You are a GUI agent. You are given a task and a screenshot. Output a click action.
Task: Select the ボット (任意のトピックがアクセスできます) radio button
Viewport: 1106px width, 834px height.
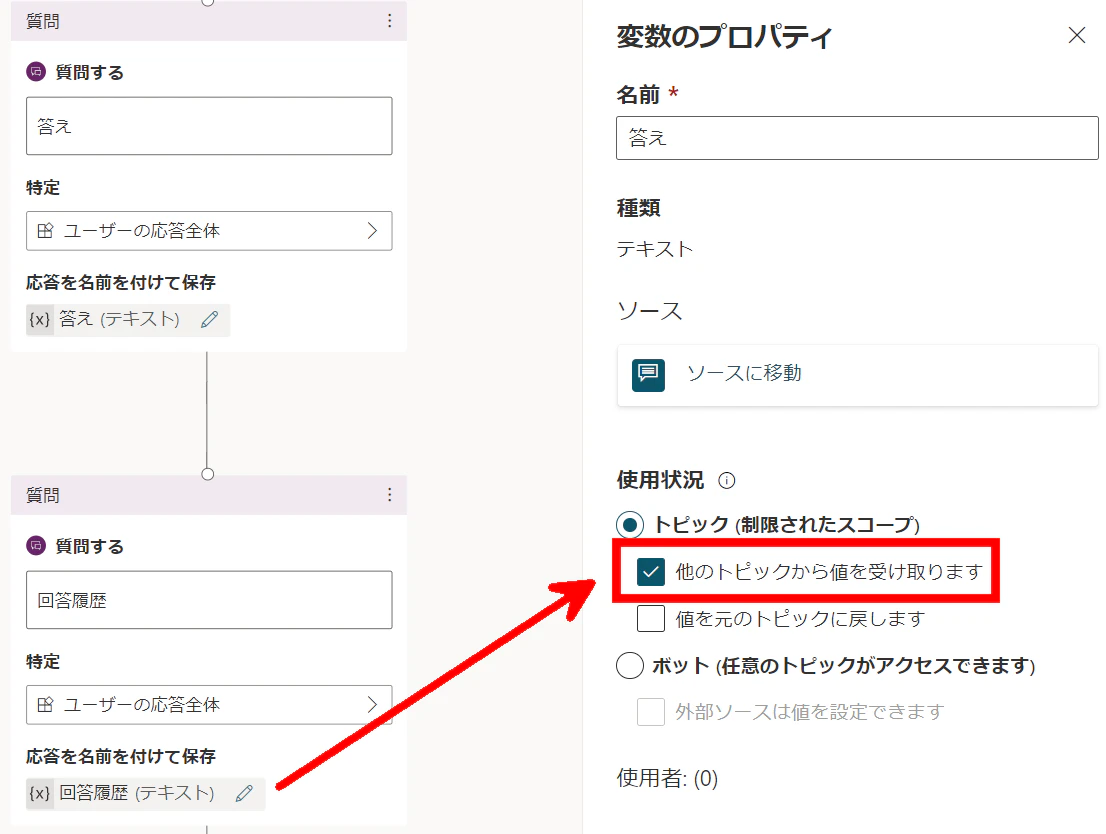point(630,665)
